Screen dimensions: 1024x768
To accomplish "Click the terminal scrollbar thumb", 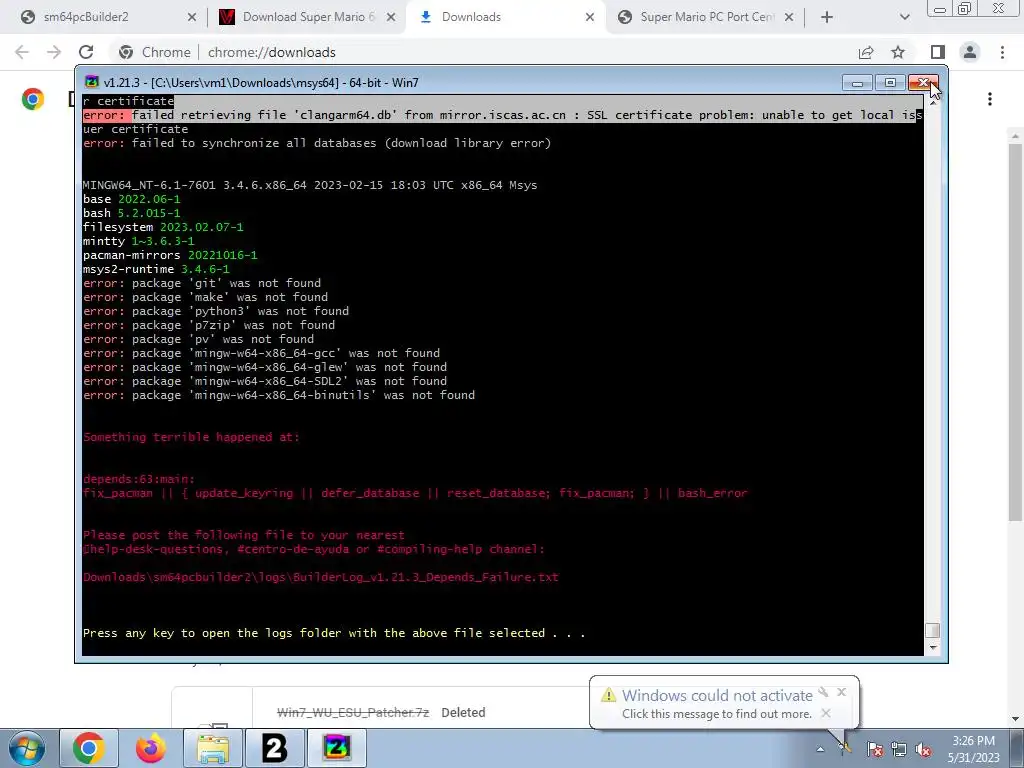I will pos(933,630).
